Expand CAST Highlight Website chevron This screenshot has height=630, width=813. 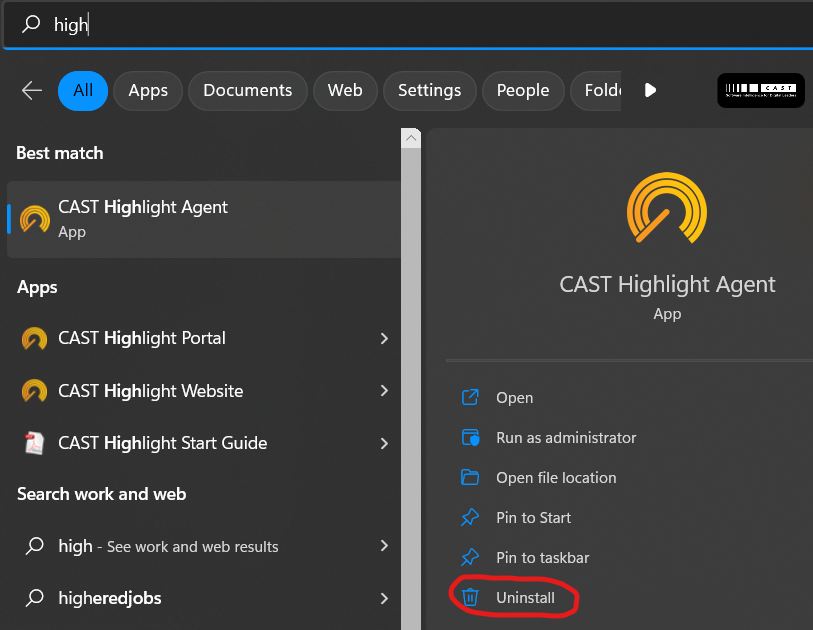tap(384, 390)
